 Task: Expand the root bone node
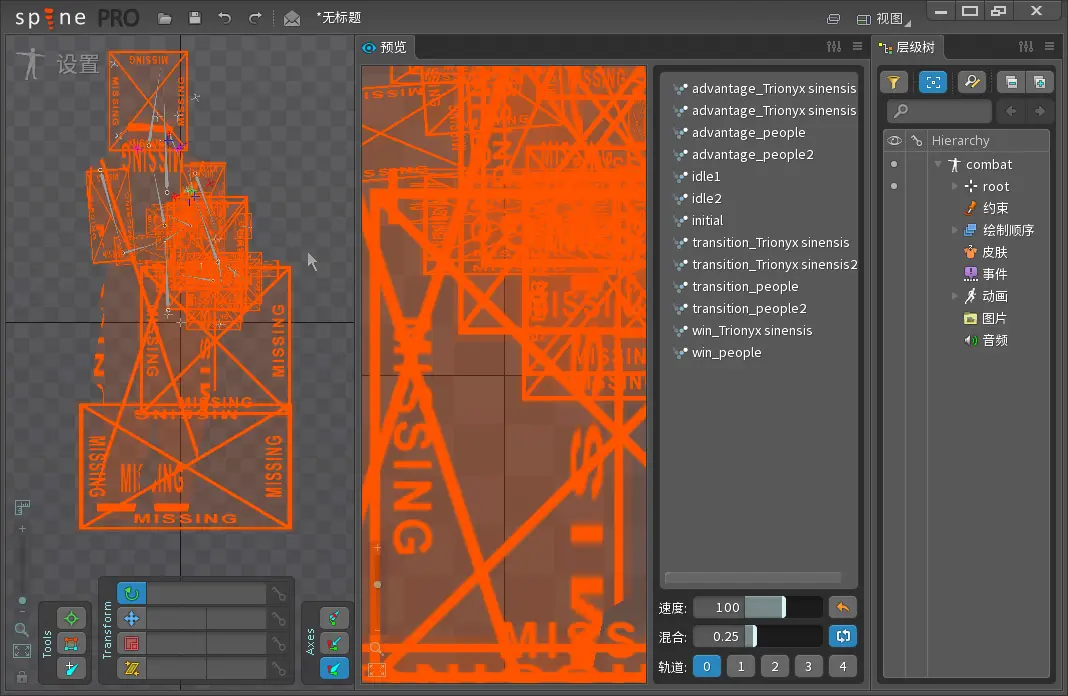point(955,186)
